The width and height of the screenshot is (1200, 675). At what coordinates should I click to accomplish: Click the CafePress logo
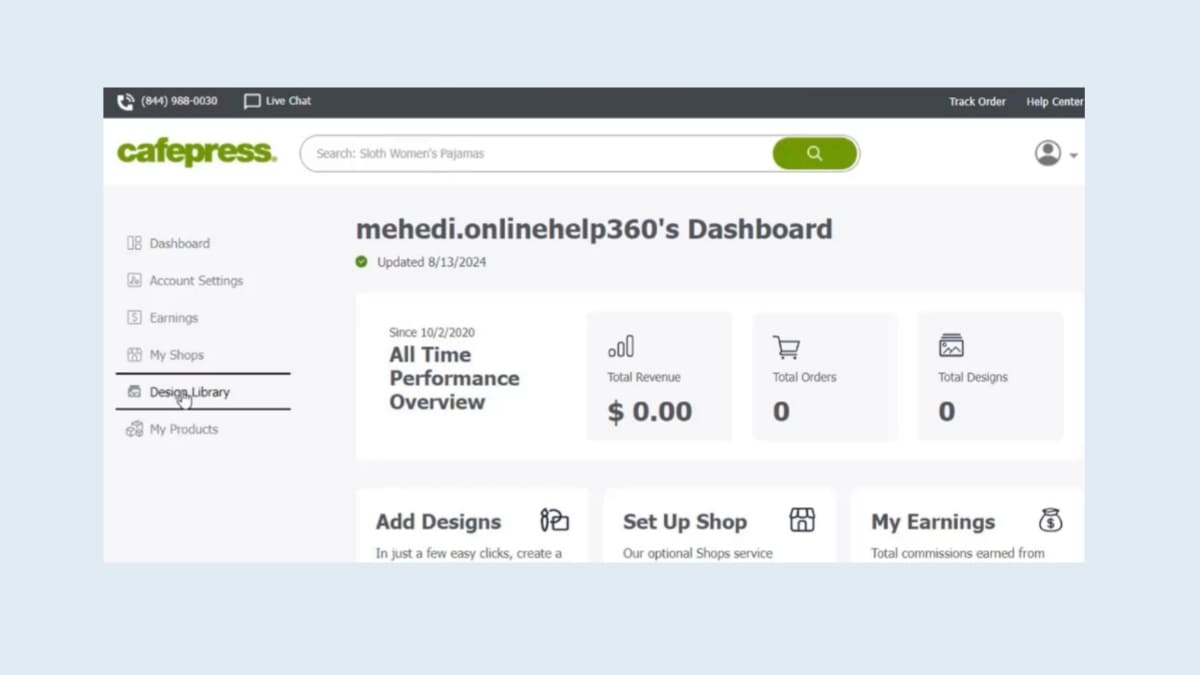click(x=196, y=153)
